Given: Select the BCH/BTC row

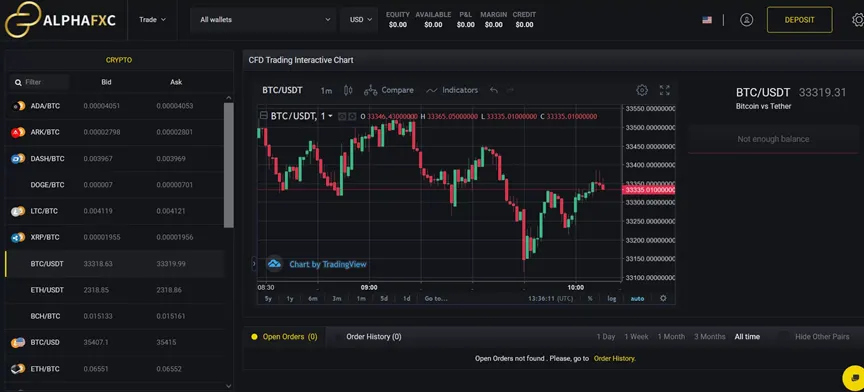Looking at the screenshot, I should (x=115, y=316).
